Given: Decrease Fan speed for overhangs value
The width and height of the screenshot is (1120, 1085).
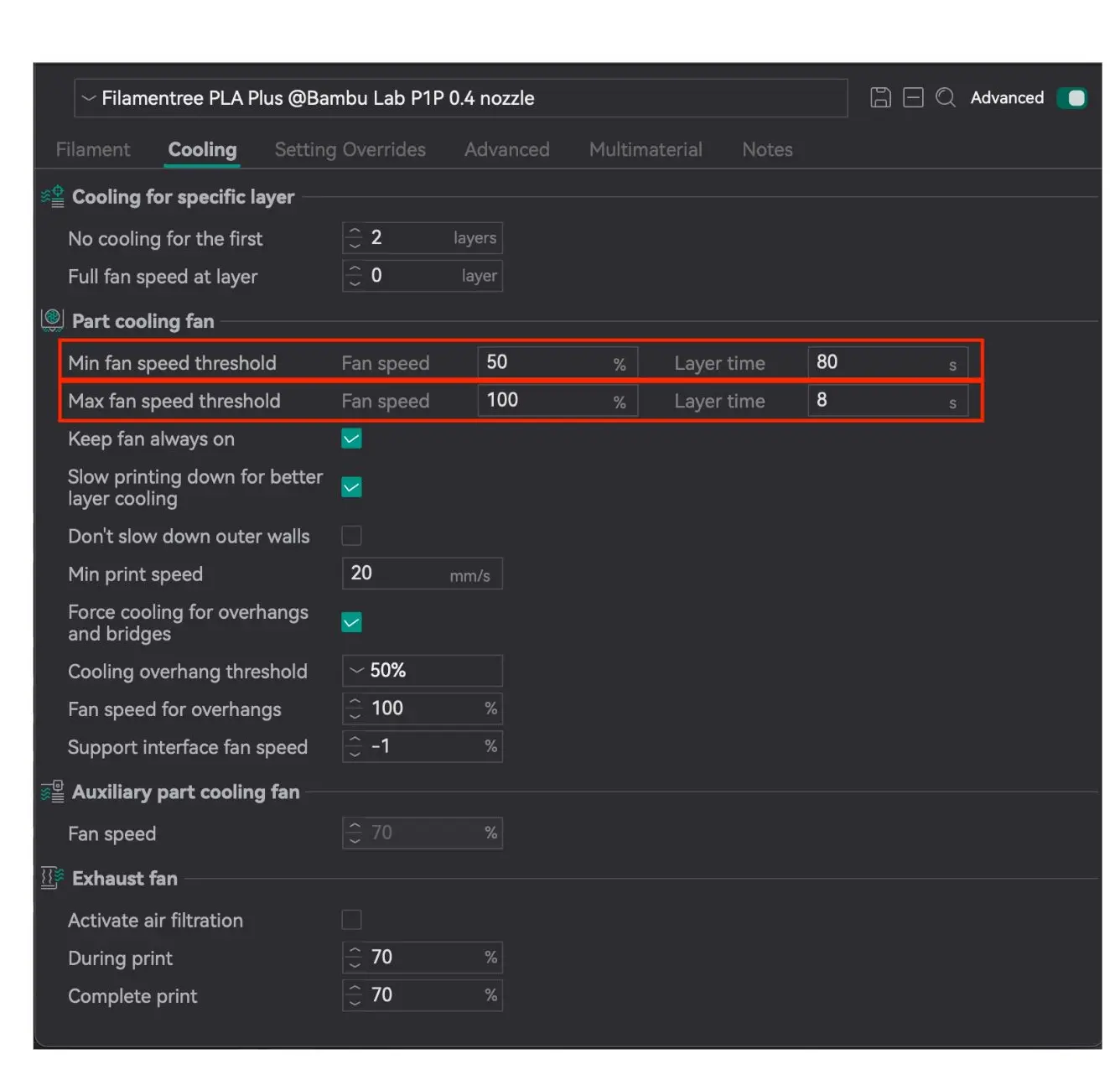Looking at the screenshot, I should click(355, 715).
